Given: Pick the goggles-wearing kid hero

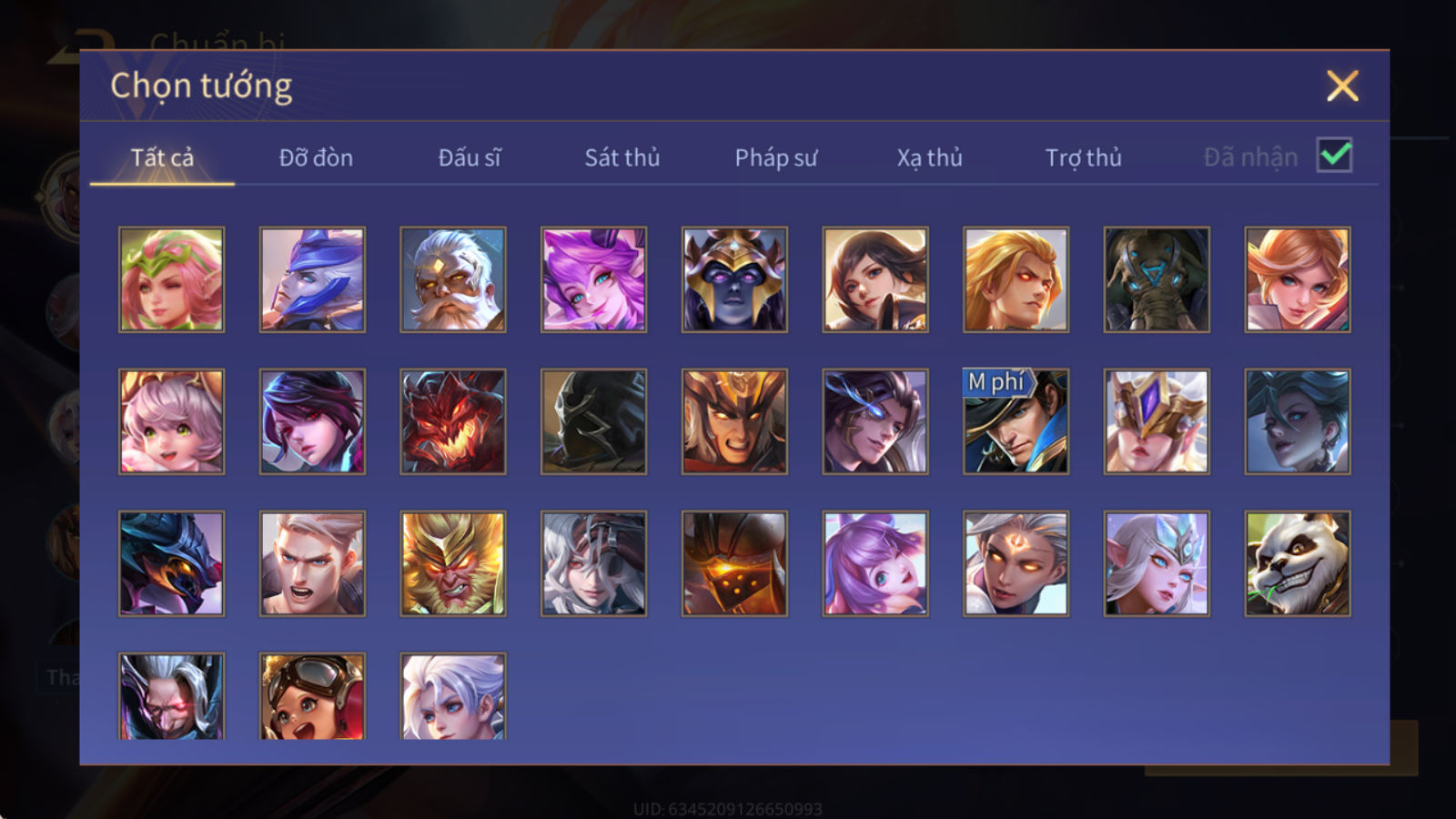Looking at the screenshot, I should click(312, 695).
